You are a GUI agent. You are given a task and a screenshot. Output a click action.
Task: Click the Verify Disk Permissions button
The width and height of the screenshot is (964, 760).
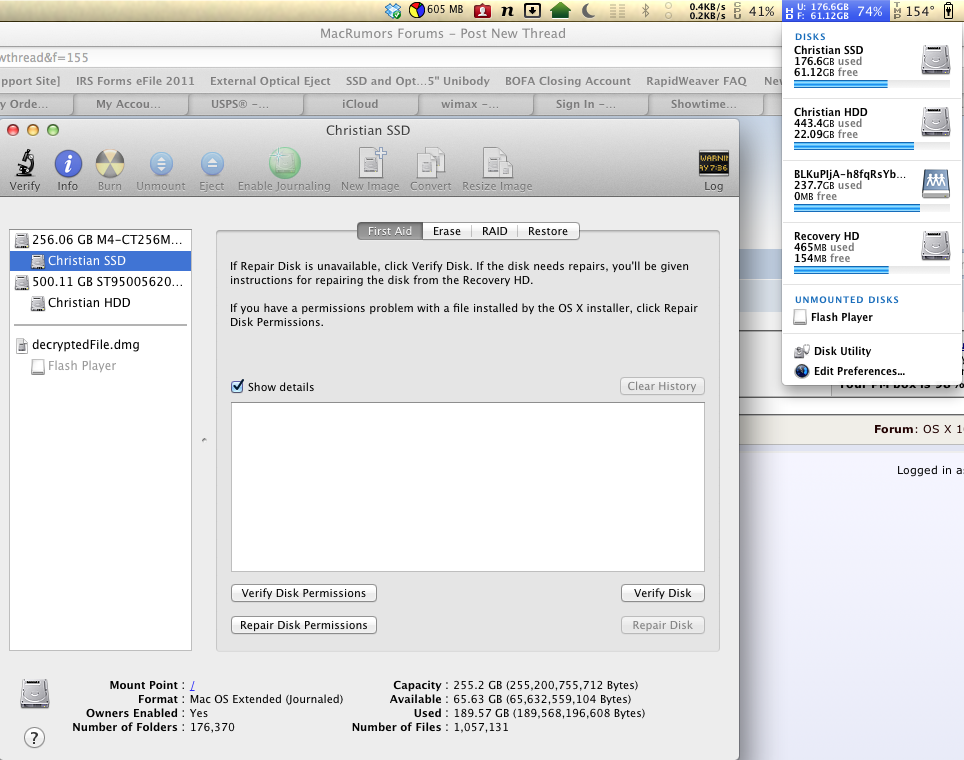pyautogui.click(x=304, y=593)
